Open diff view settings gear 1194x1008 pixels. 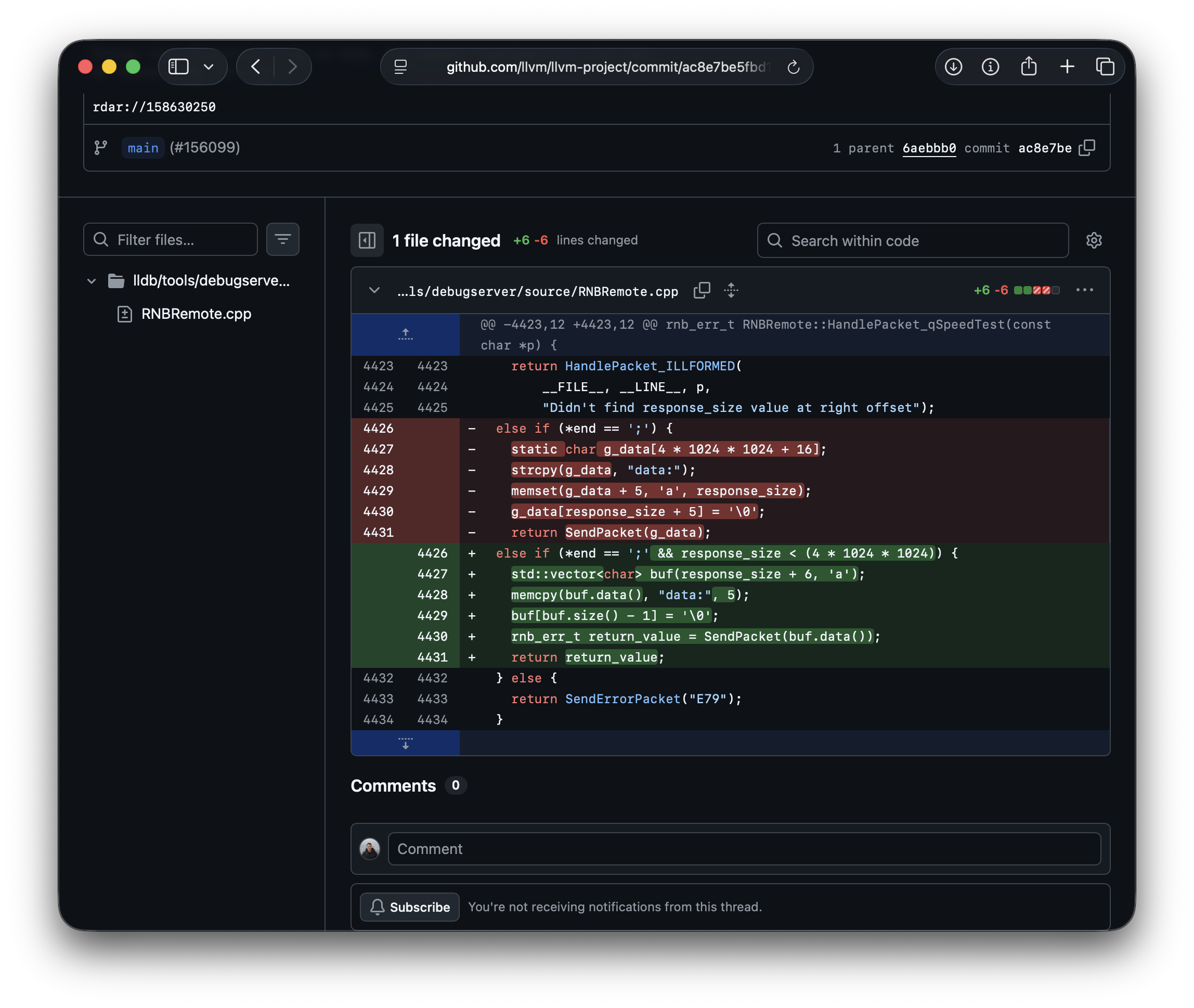1094,241
